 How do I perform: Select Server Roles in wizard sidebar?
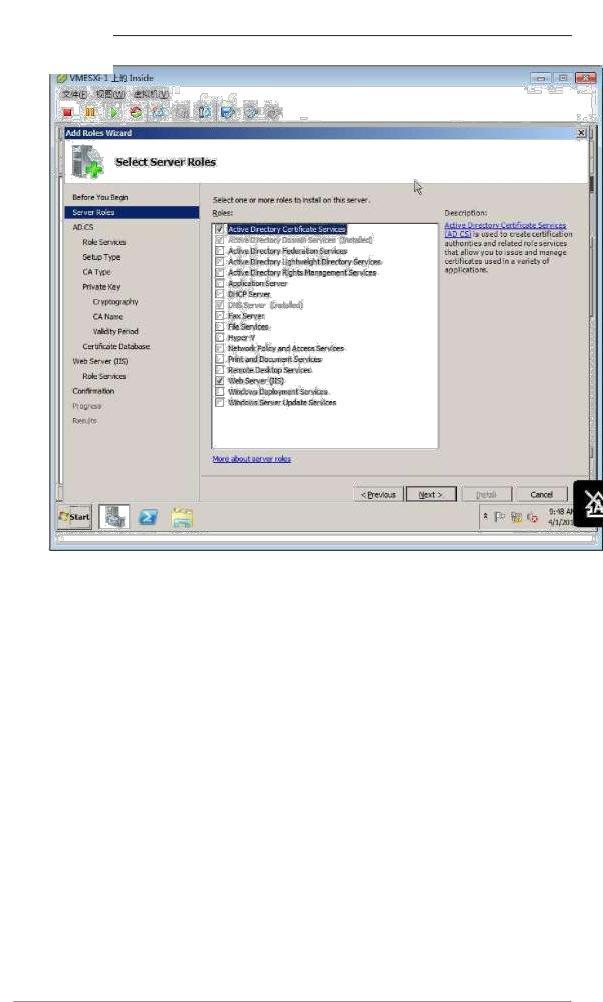pyautogui.click(x=132, y=212)
